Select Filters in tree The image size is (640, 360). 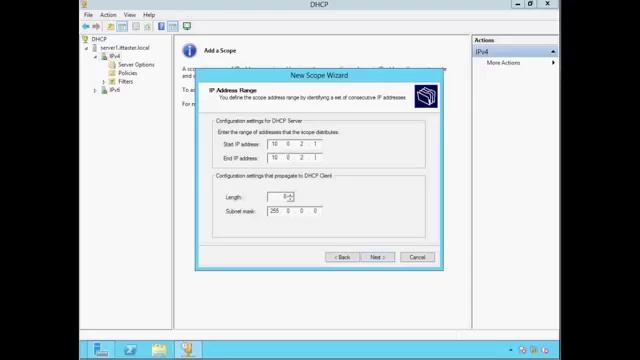(125, 82)
